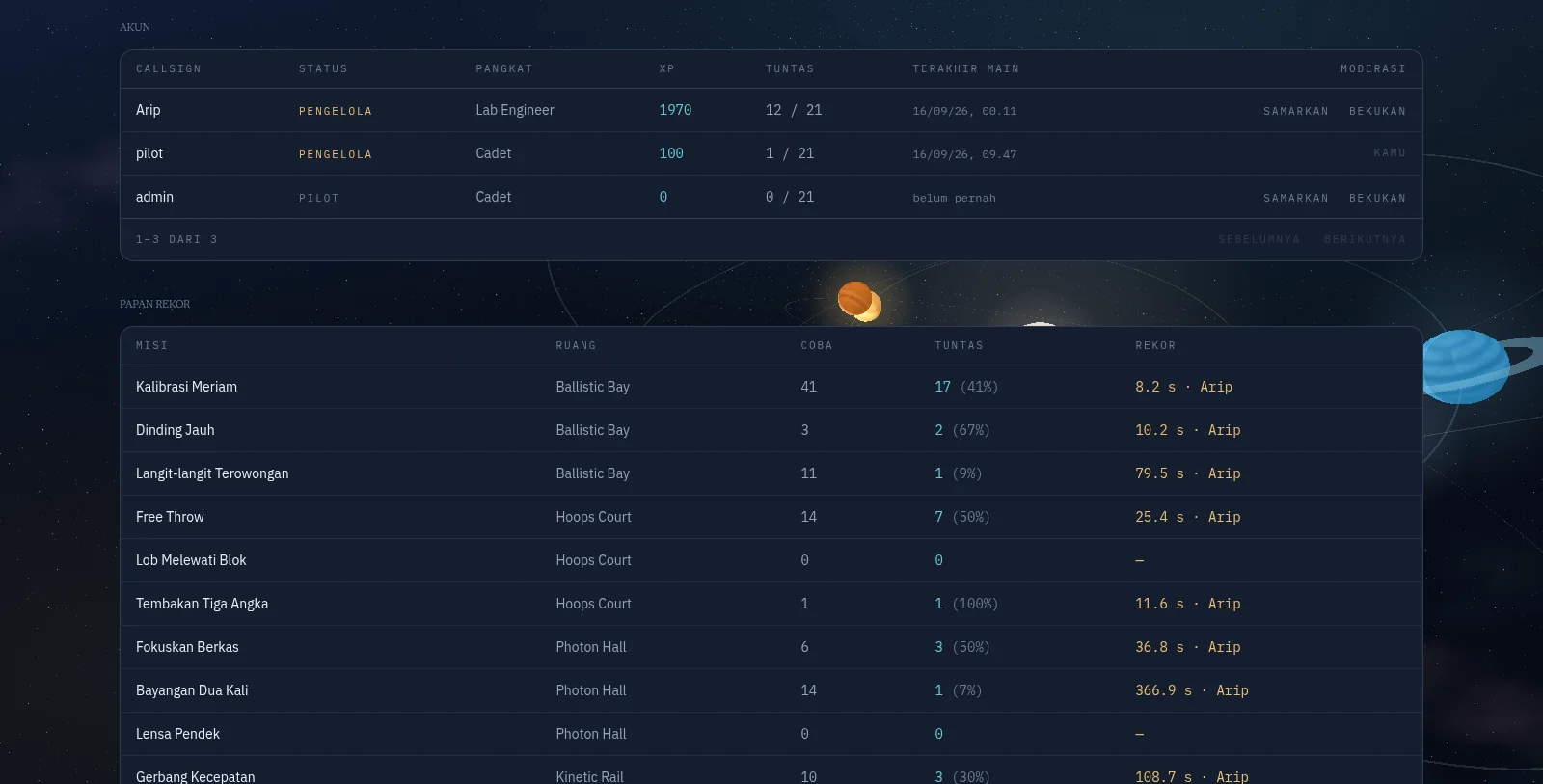
Task: Select the Lob Melewati Blok mission
Action: click(191, 560)
